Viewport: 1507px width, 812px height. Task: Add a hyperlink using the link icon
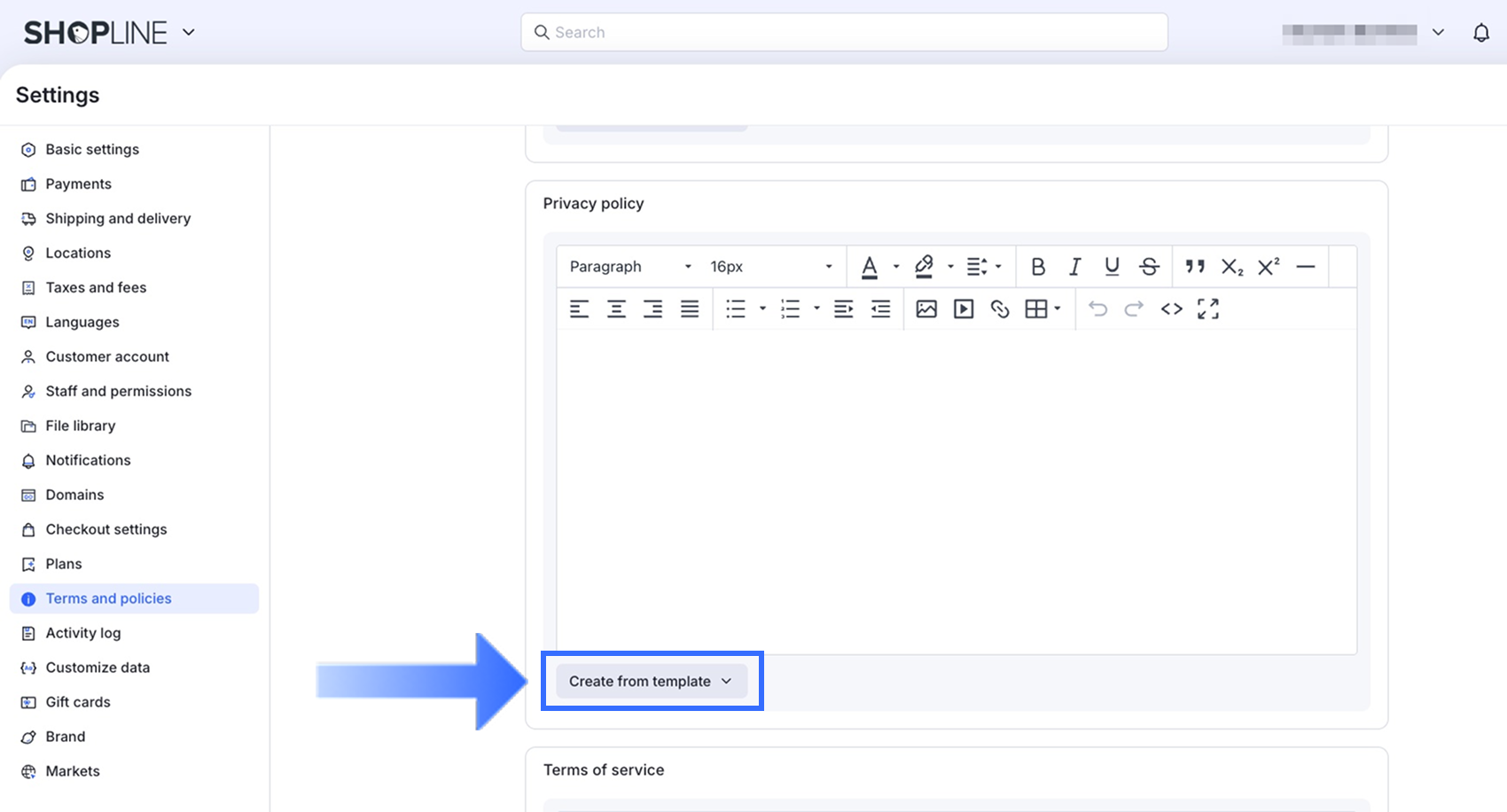1000,308
